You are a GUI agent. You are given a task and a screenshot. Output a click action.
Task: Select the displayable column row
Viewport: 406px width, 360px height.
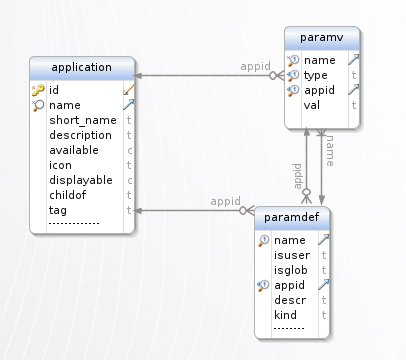82,180
